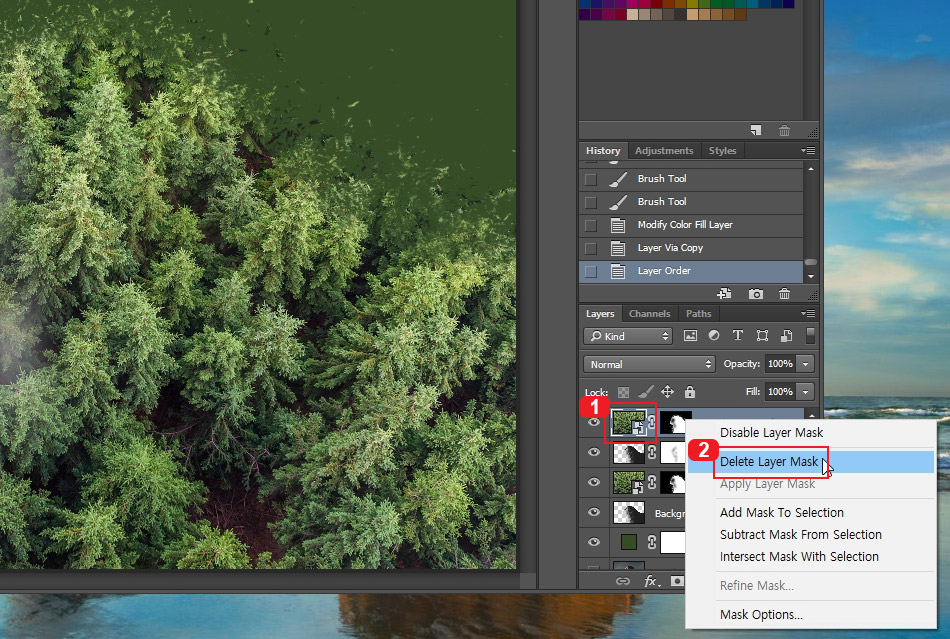The image size is (950, 639).
Task: Hide the selected top layer with its eye icon
Action: tap(594, 422)
